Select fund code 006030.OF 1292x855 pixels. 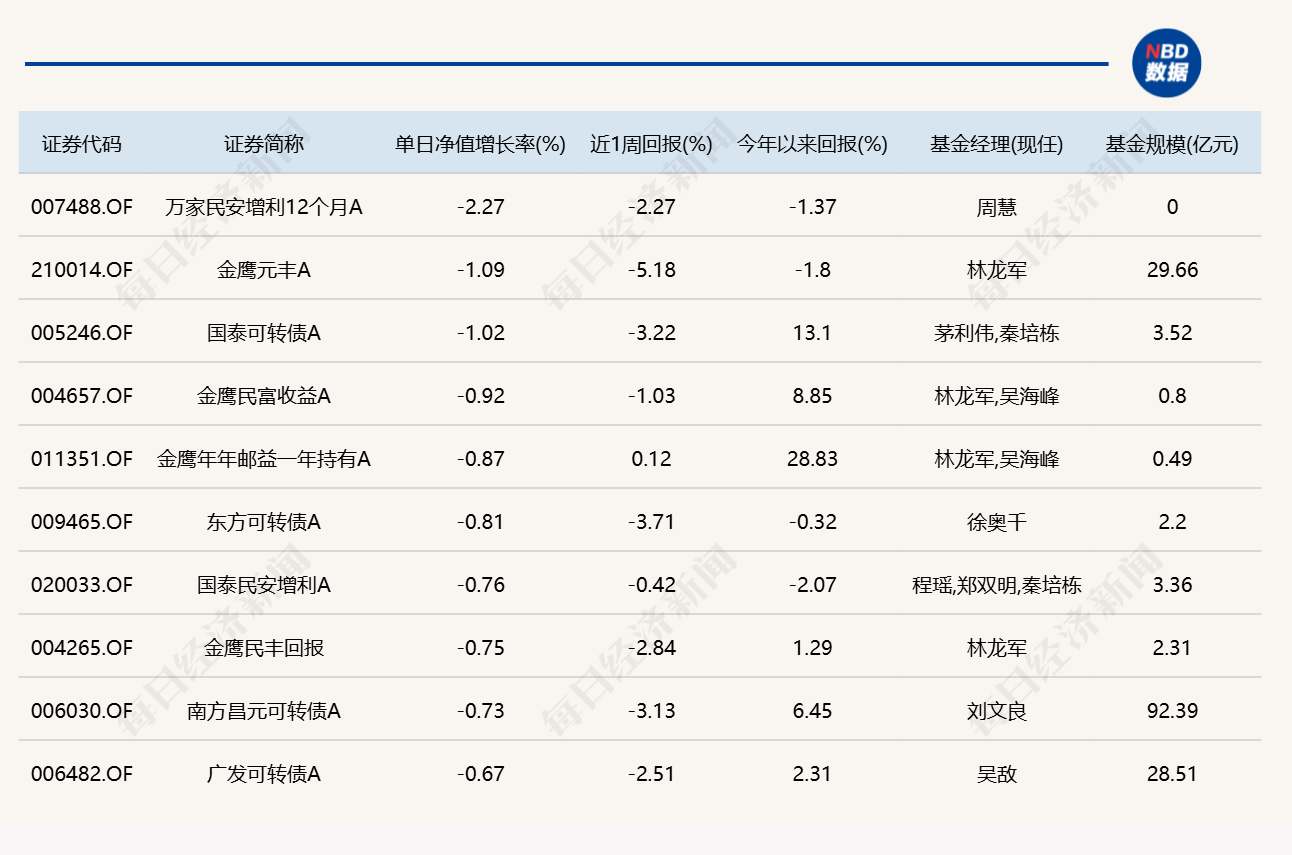(x=82, y=711)
